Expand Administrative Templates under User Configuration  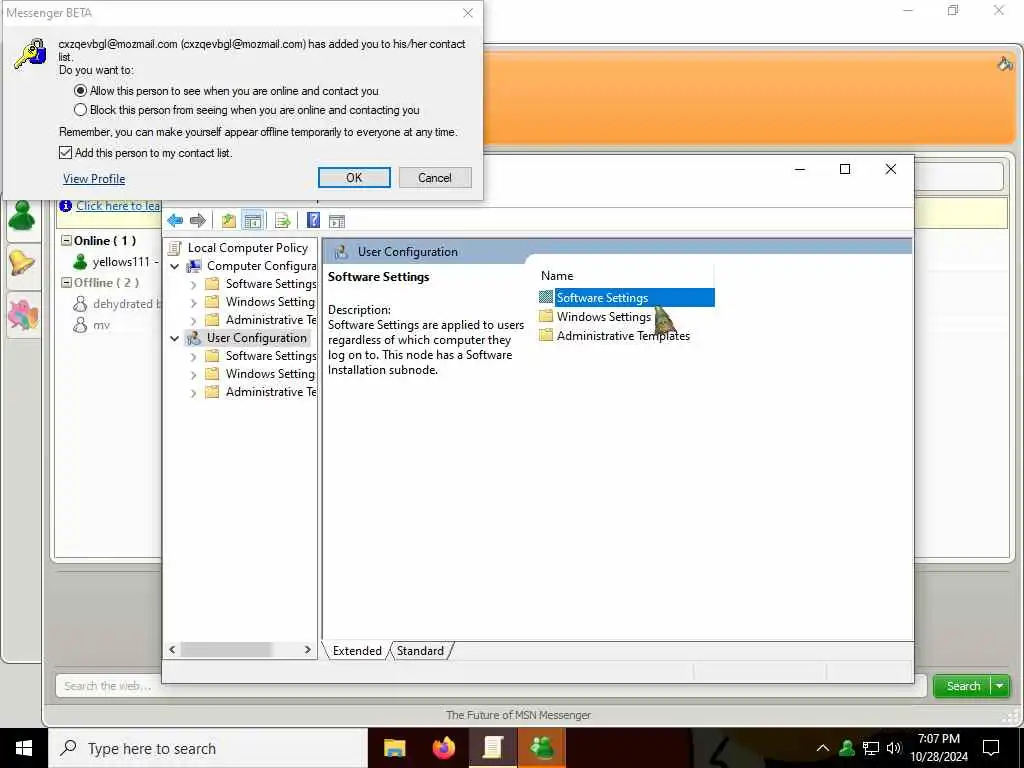click(193, 392)
